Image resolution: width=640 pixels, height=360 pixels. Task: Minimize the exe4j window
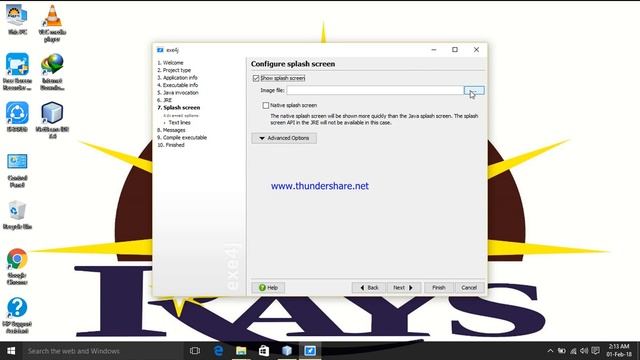(434, 50)
